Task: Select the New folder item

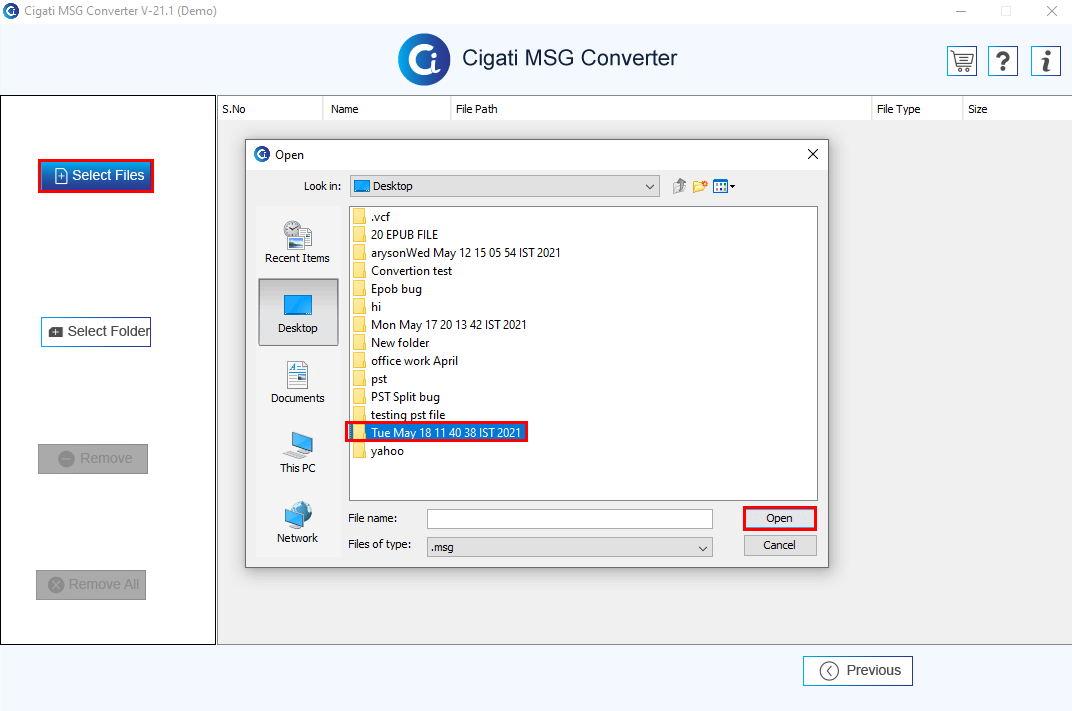Action: point(392,343)
